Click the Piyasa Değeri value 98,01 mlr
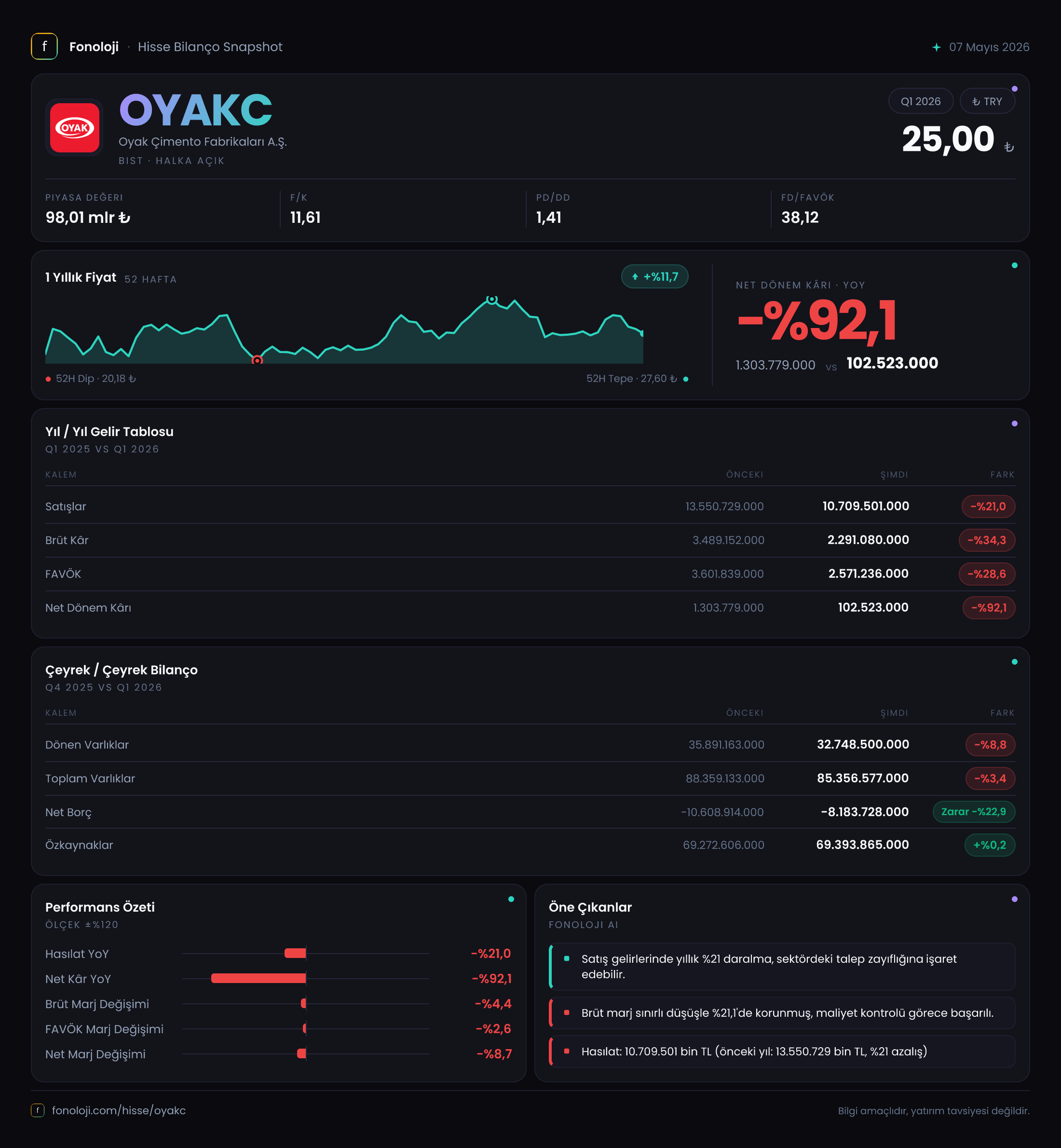Image resolution: width=1061 pixels, height=1148 pixels. point(88,218)
